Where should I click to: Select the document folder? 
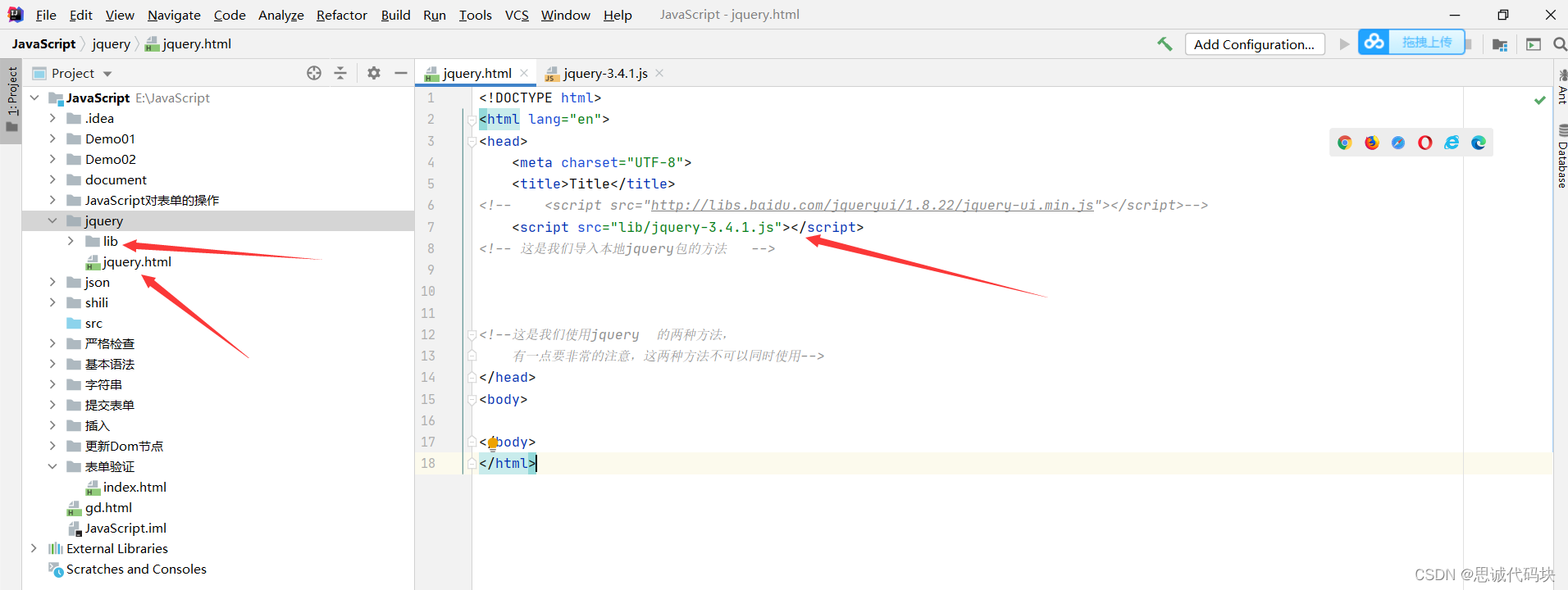(116, 179)
